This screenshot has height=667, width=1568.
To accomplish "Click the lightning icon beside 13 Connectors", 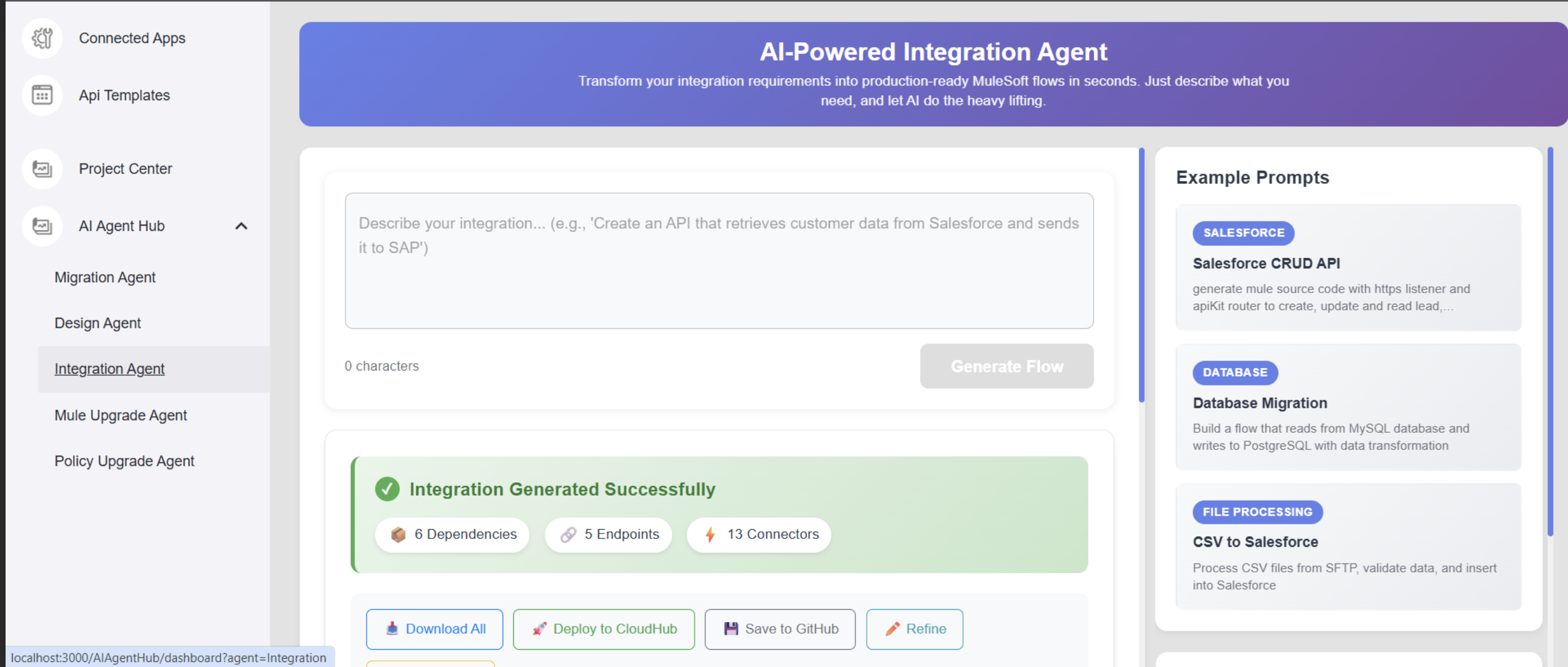I will [709, 535].
